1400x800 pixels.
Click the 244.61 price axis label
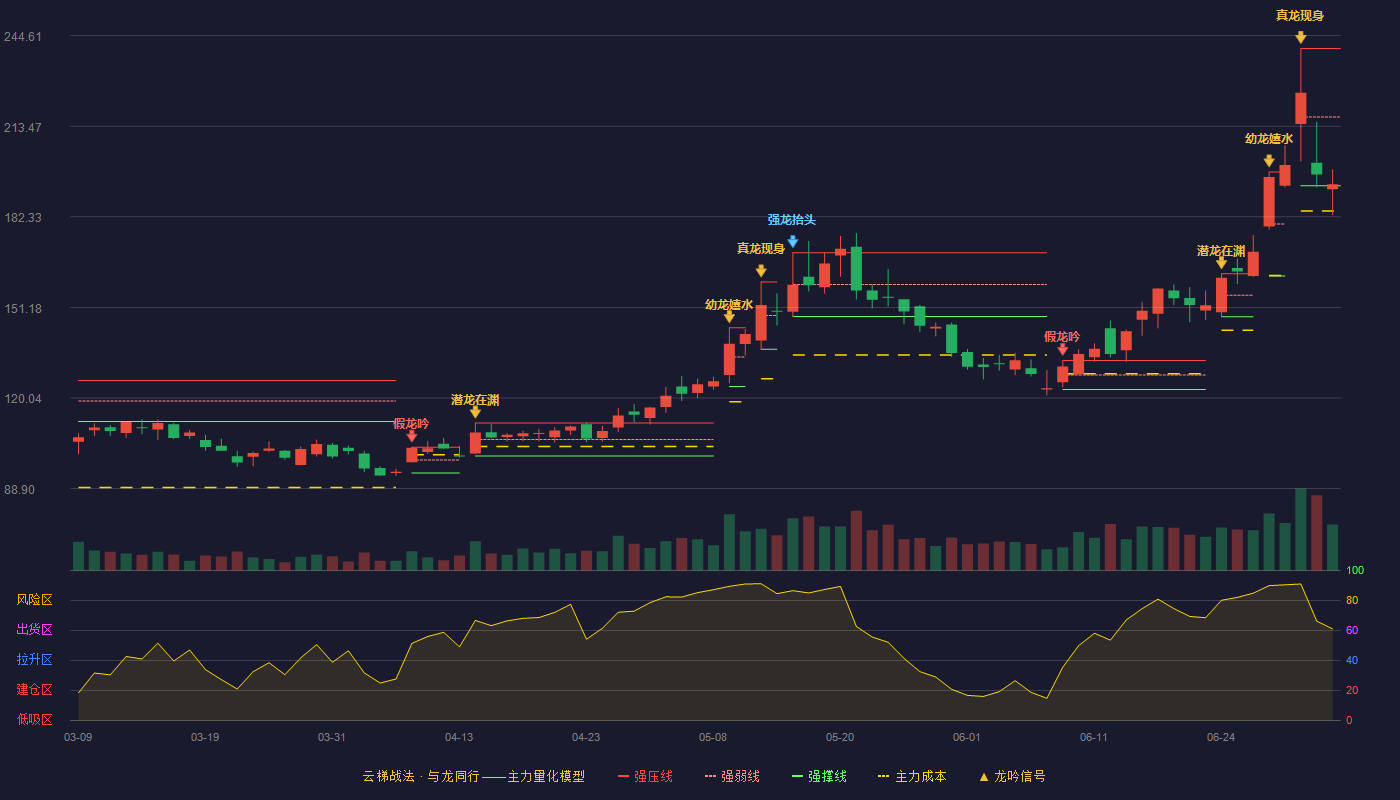tap(22, 36)
